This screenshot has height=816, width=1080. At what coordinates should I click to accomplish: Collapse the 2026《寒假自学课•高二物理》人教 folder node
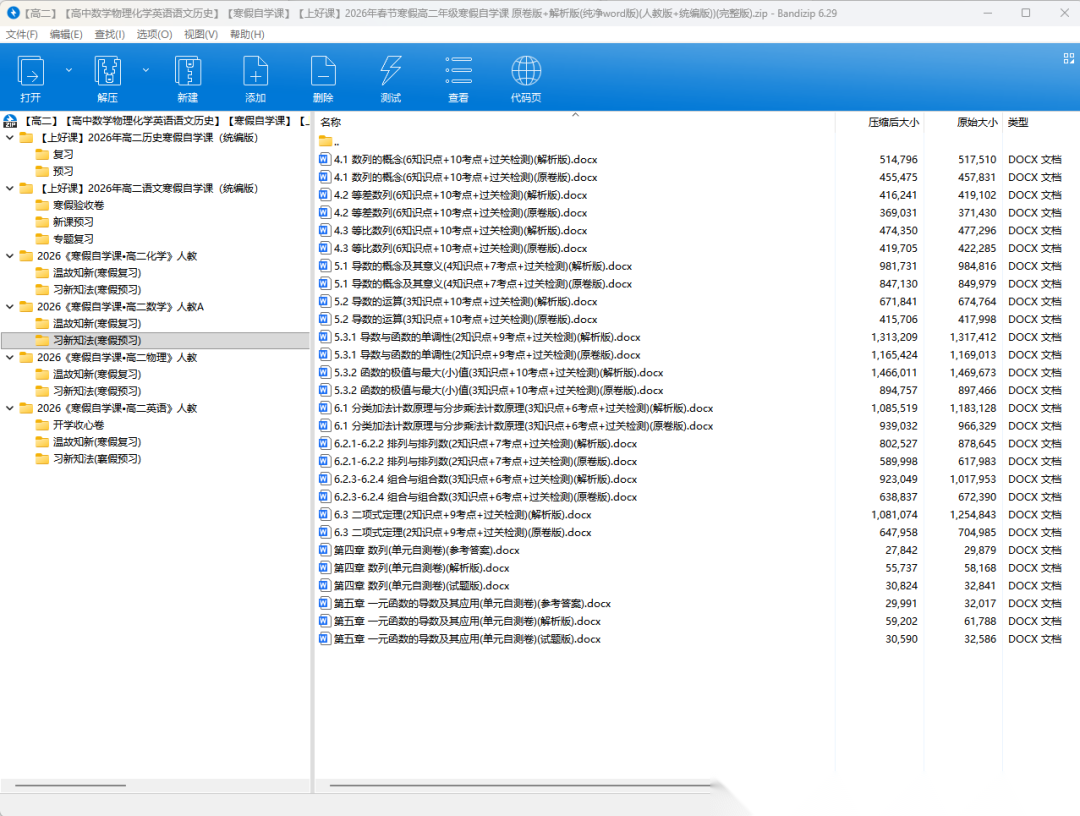tap(10, 358)
